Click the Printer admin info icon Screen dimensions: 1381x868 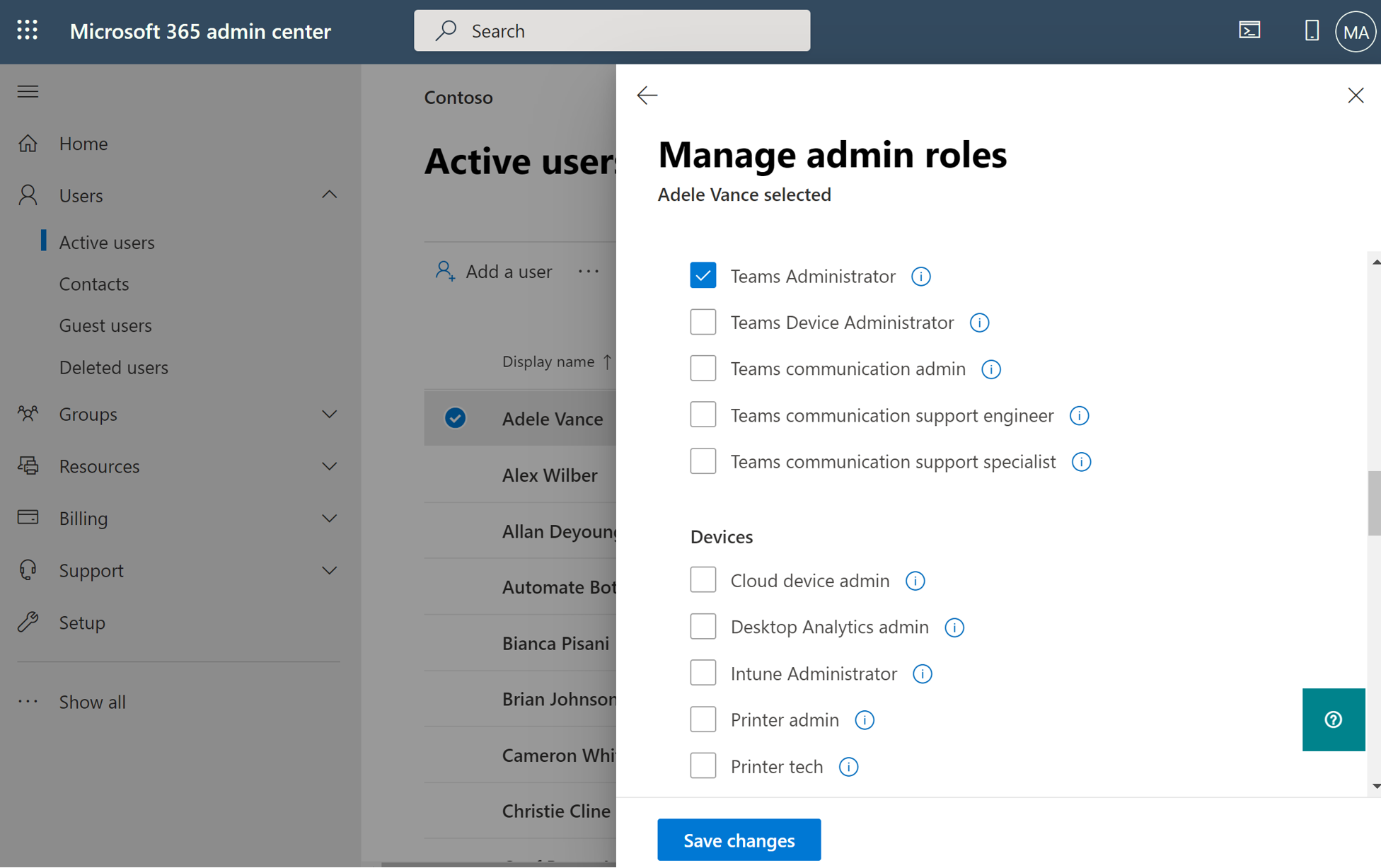pos(864,720)
